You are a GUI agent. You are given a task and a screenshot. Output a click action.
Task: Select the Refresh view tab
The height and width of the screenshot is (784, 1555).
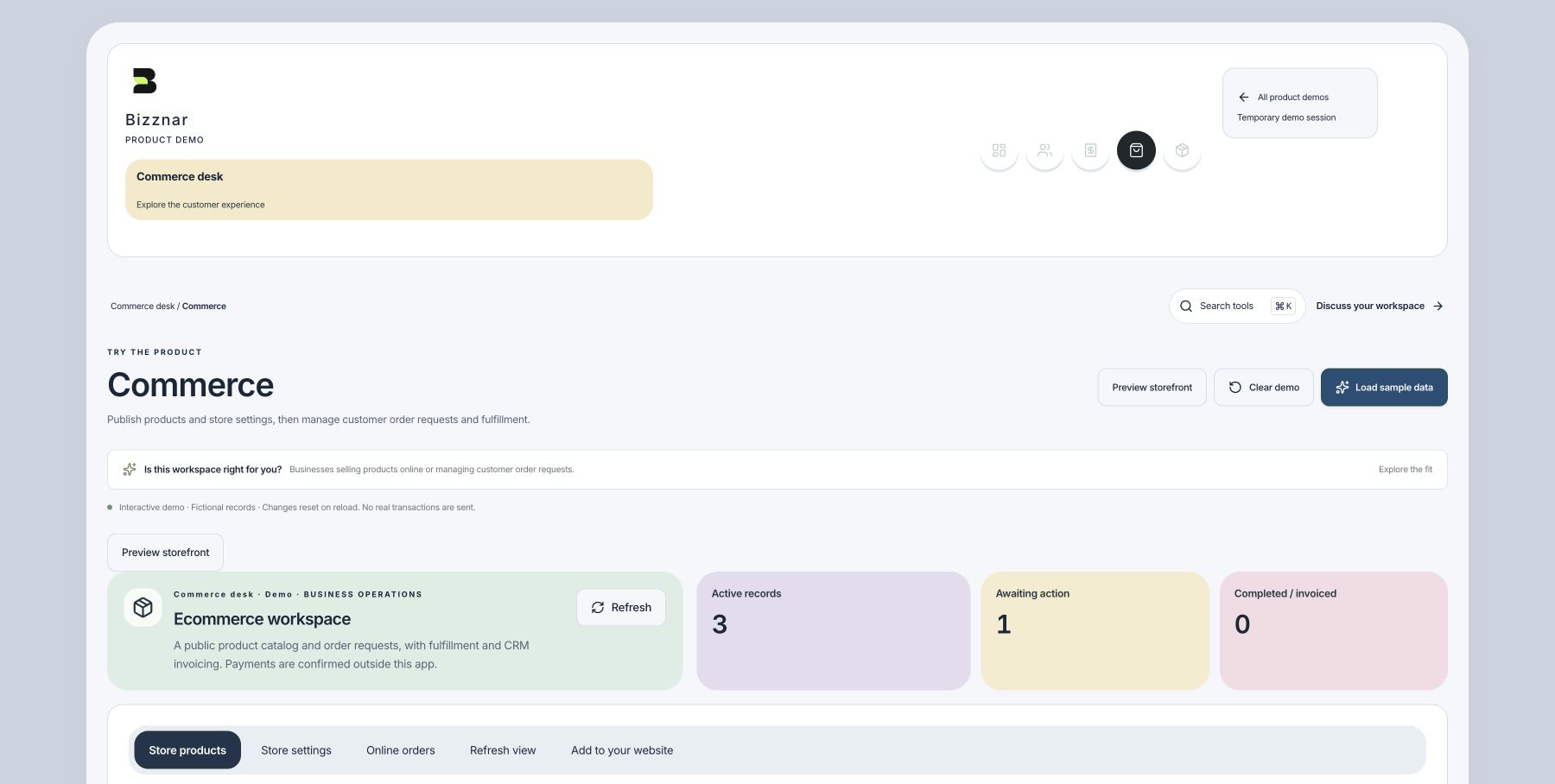503,750
